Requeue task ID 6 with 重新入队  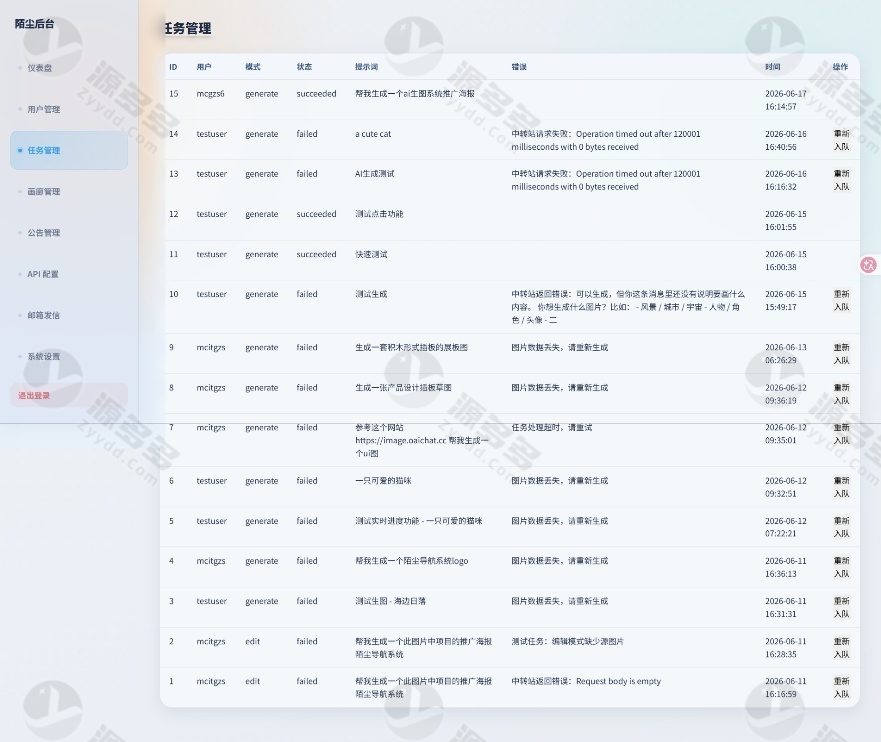pyautogui.click(x=841, y=487)
